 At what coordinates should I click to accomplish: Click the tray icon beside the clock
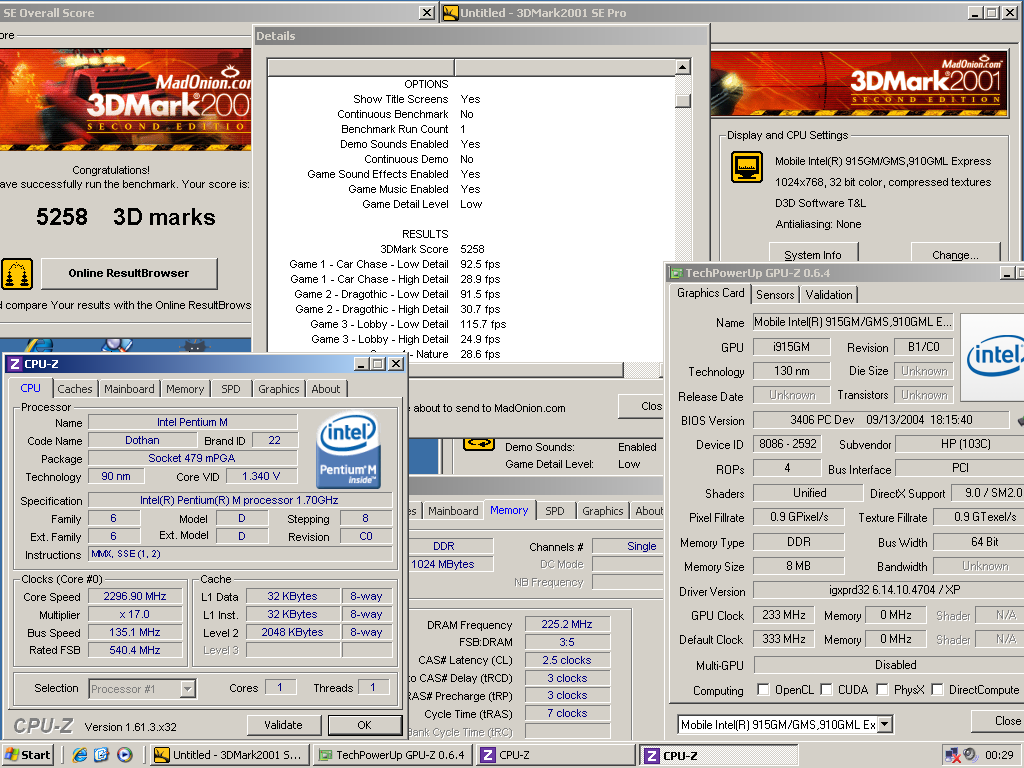tap(970, 755)
